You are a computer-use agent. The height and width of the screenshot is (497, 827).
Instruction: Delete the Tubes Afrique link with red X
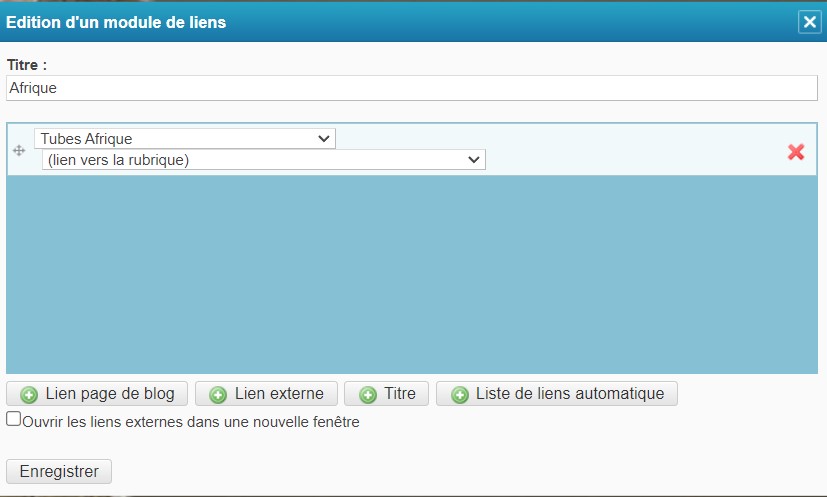click(x=796, y=152)
